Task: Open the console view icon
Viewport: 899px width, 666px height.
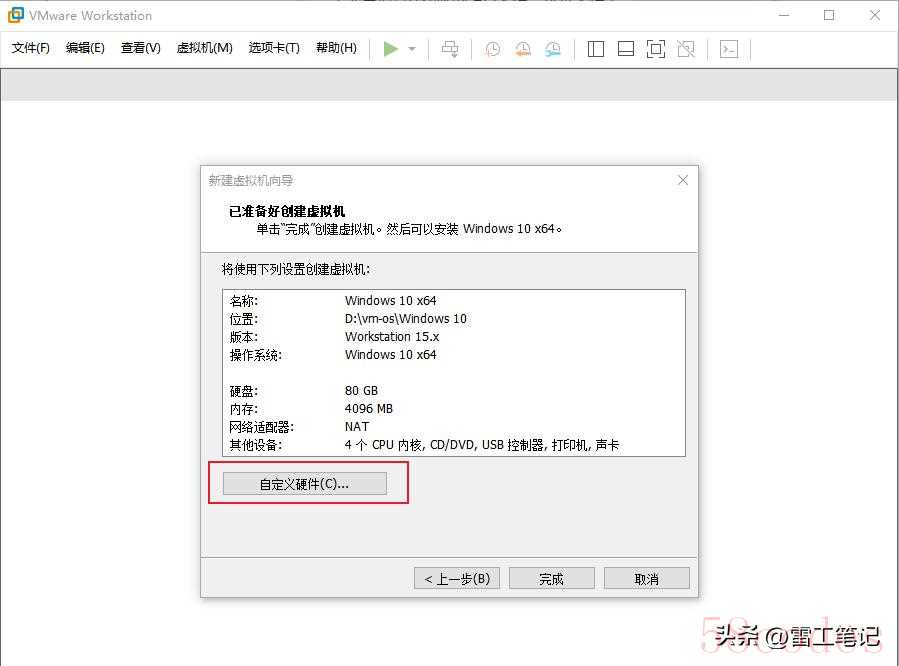Action: click(x=729, y=49)
